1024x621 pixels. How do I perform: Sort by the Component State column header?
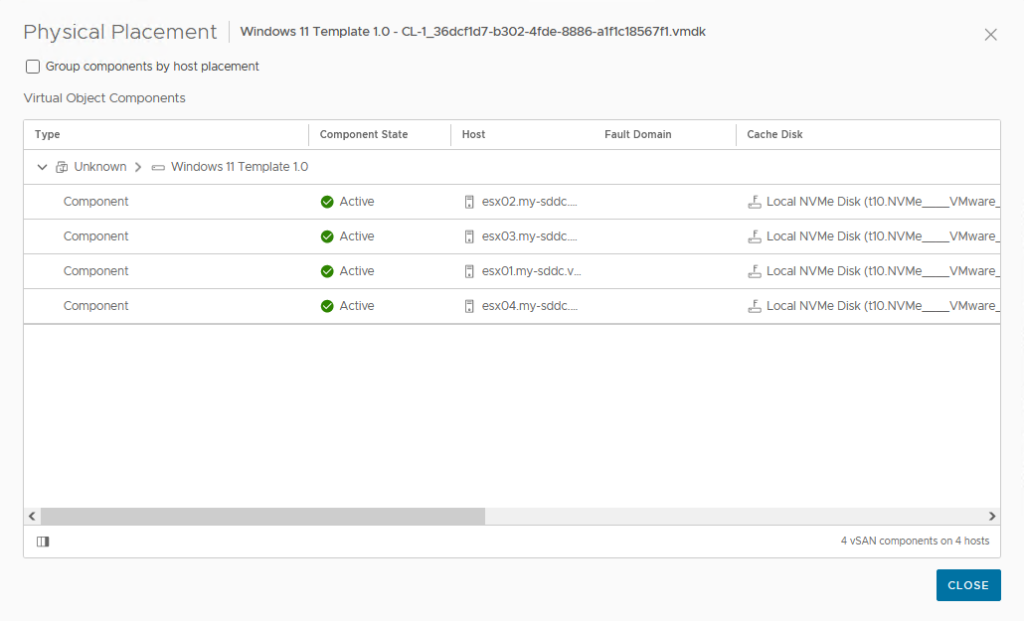(363, 135)
